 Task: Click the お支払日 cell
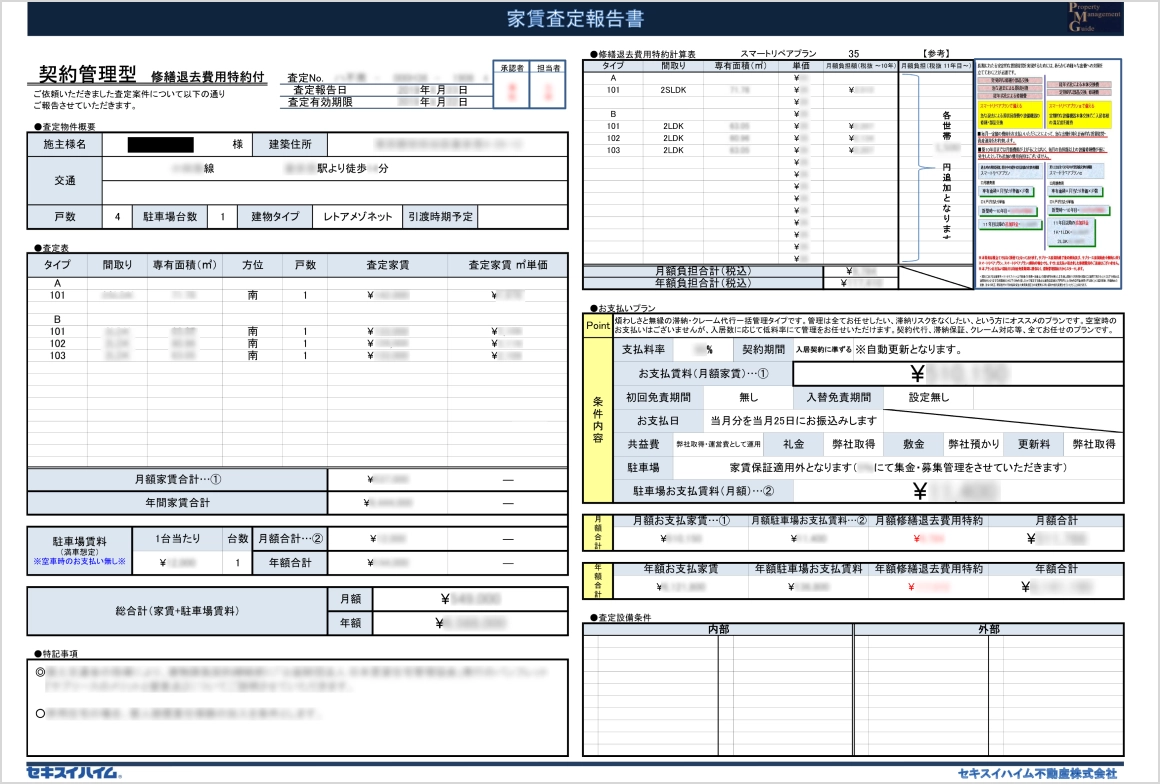pos(658,421)
